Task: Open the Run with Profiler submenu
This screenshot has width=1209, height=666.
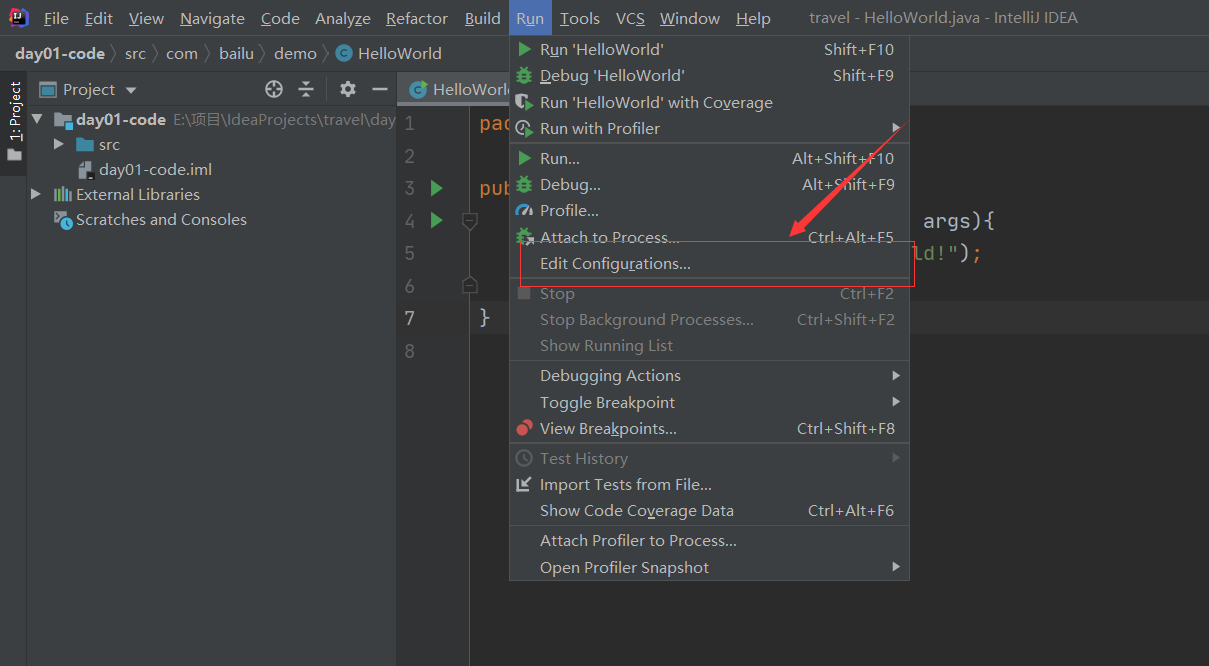Action: [x=709, y=128]
